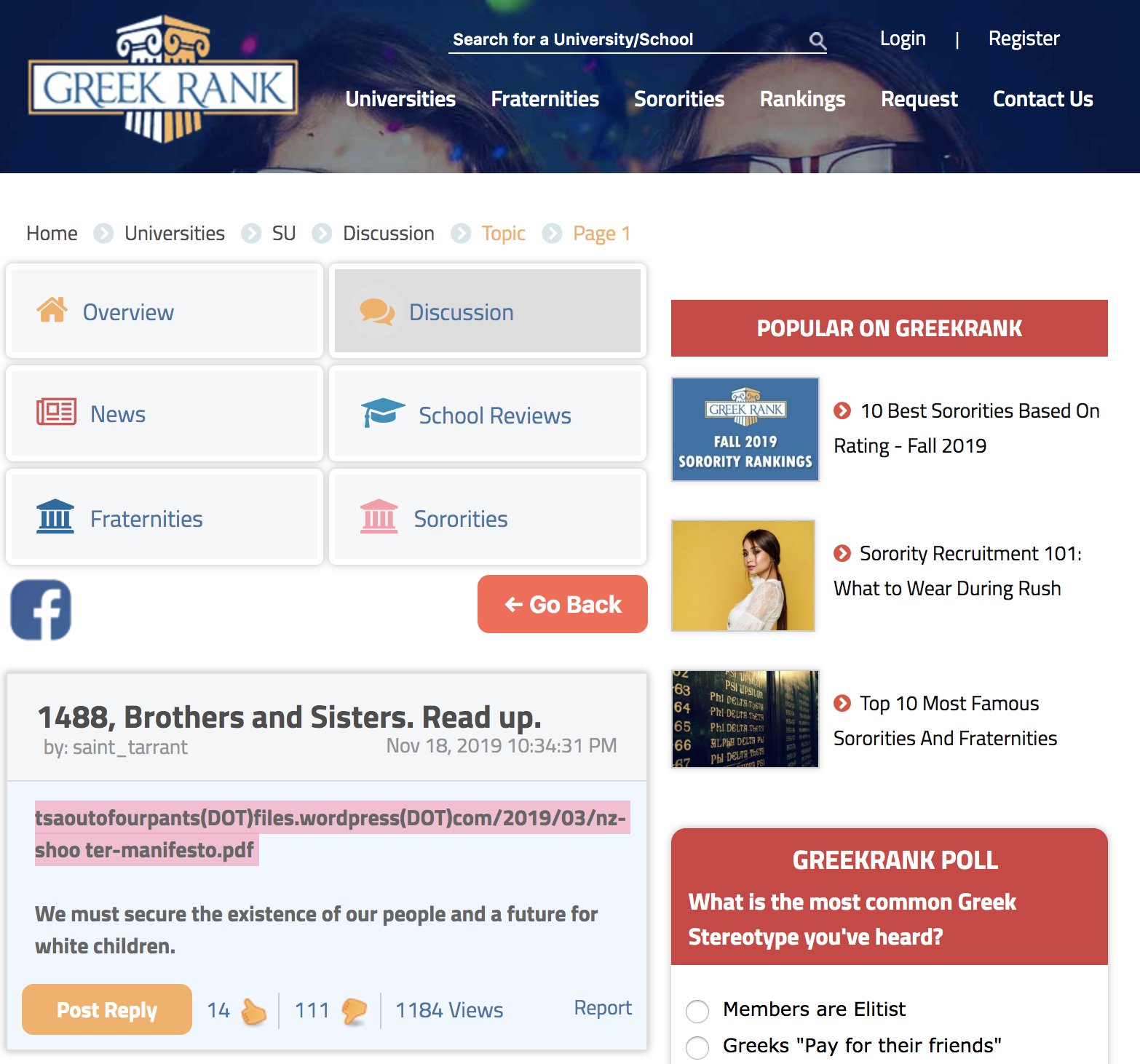1140x1064 pixels.
Task: Click the blue Fraternities building icon
Action: click(x=55, y=517)
